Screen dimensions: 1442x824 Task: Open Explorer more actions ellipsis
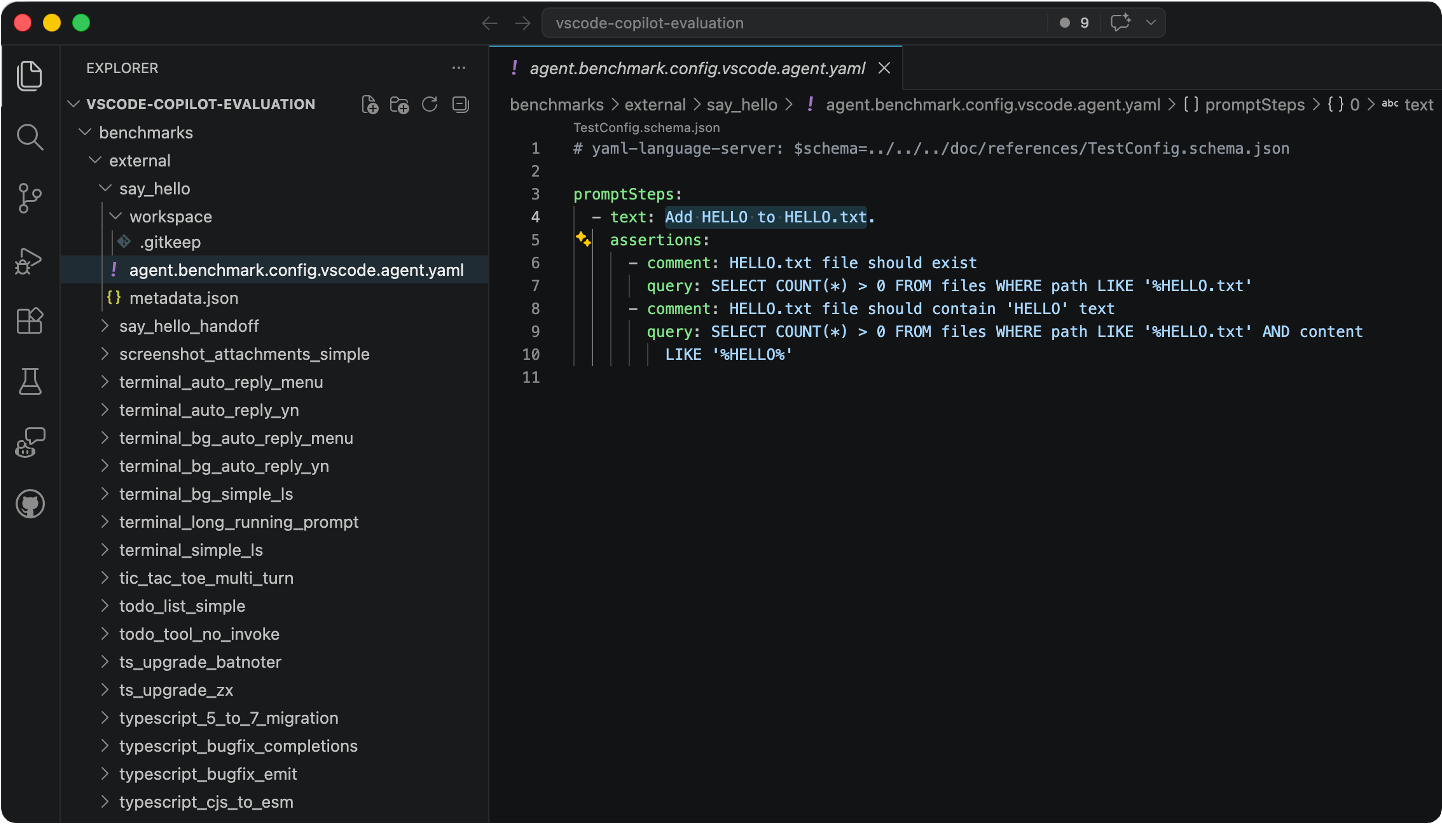pos(459,68)
